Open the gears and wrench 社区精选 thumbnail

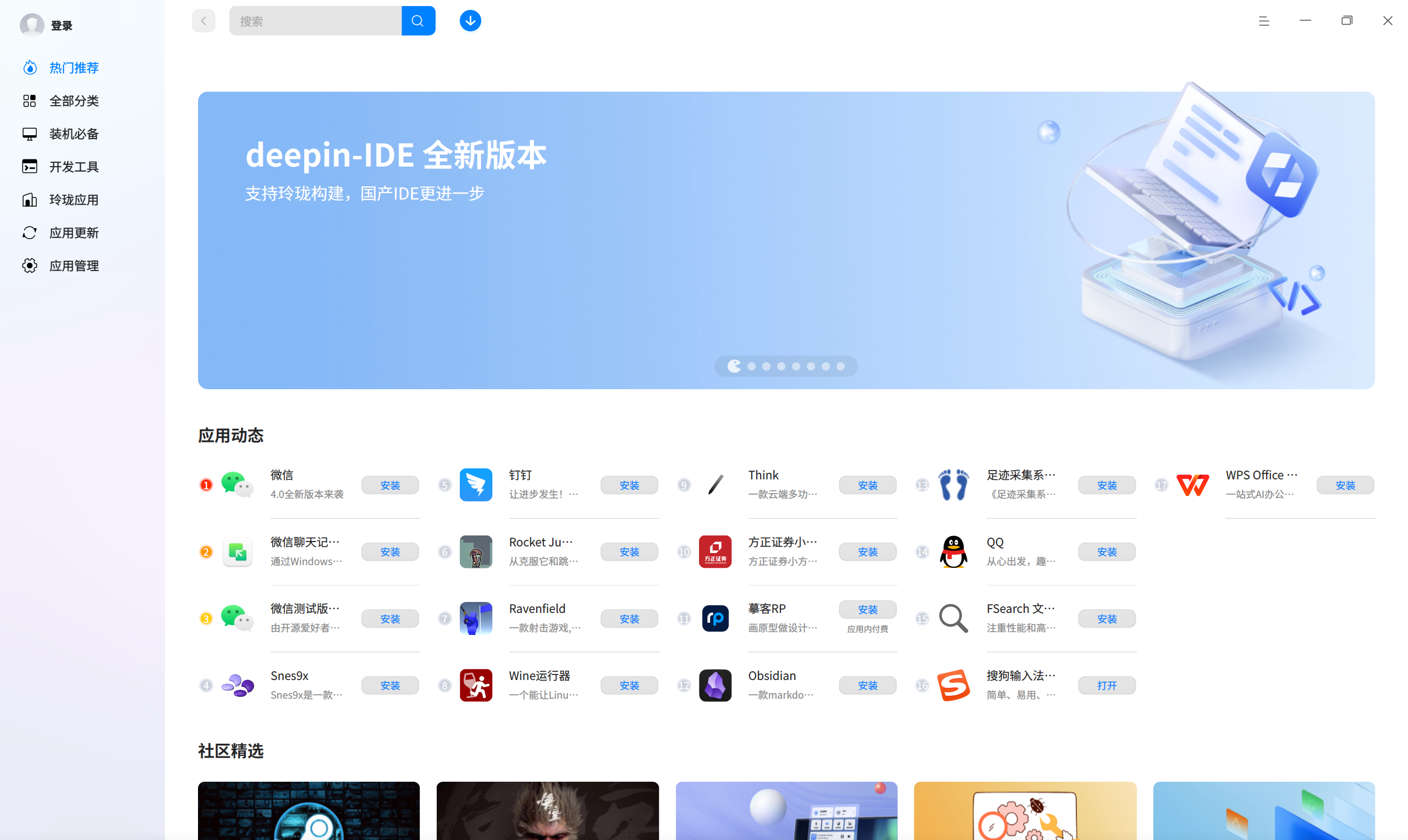click(1025, 810)
